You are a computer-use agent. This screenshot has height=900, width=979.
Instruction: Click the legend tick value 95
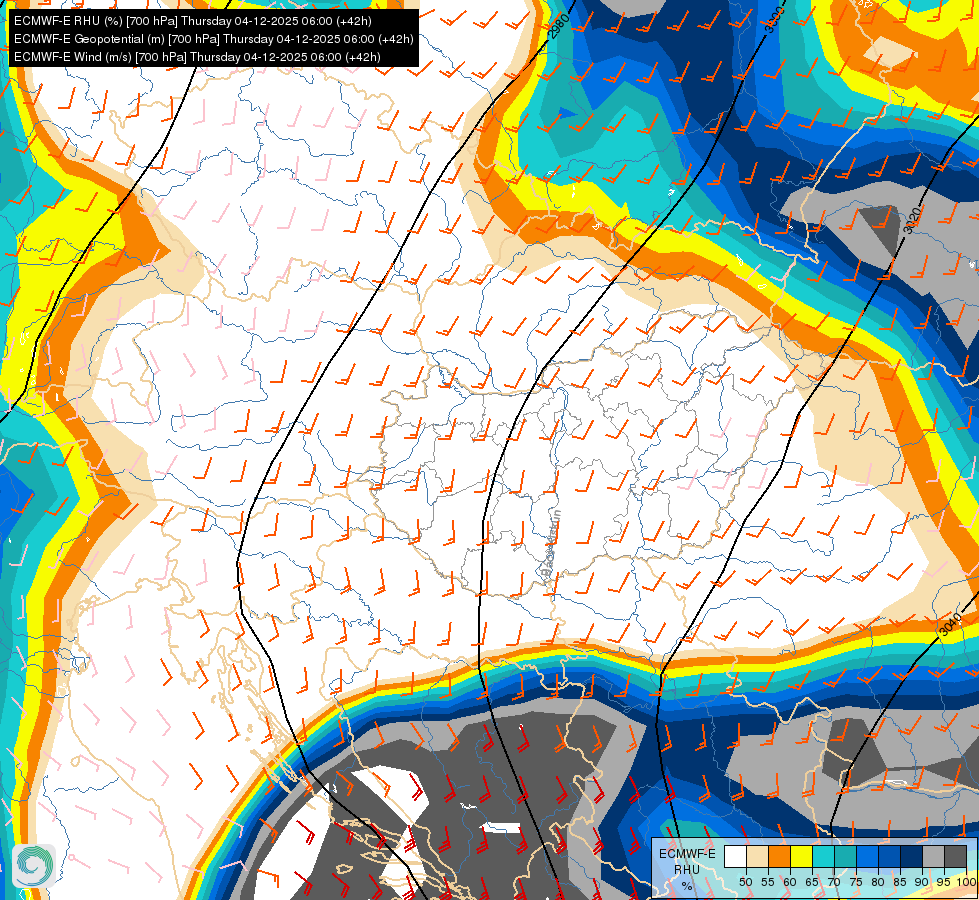pyautogui.click(x=944, y=882)
